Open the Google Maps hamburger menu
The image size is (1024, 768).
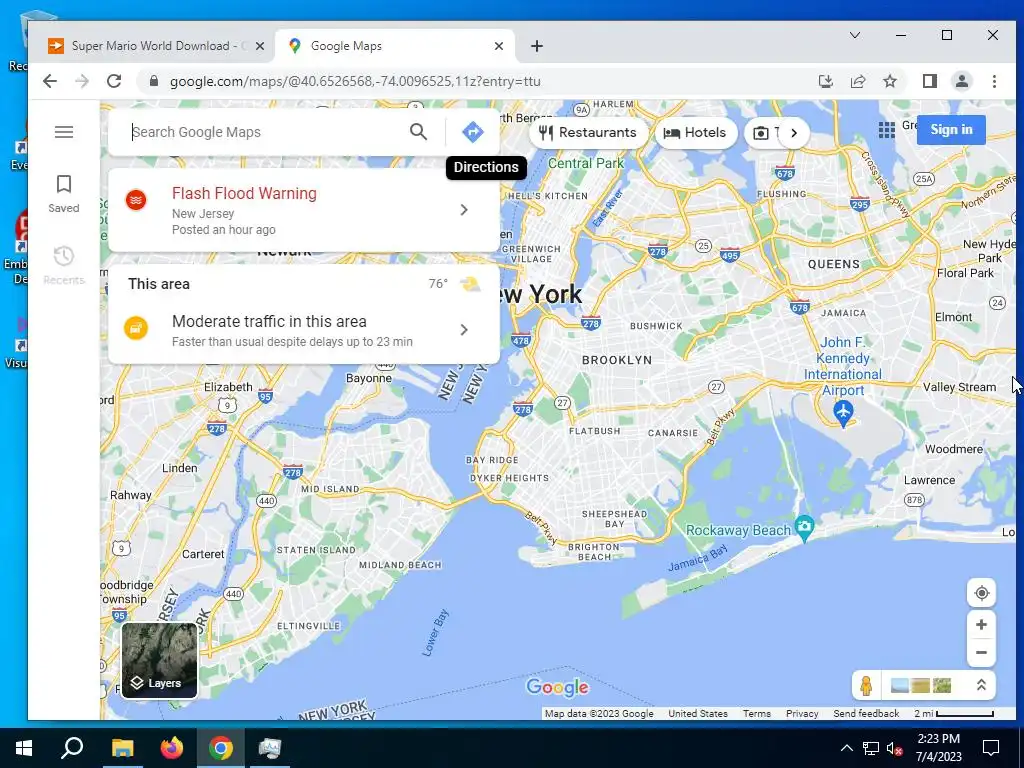63,132
